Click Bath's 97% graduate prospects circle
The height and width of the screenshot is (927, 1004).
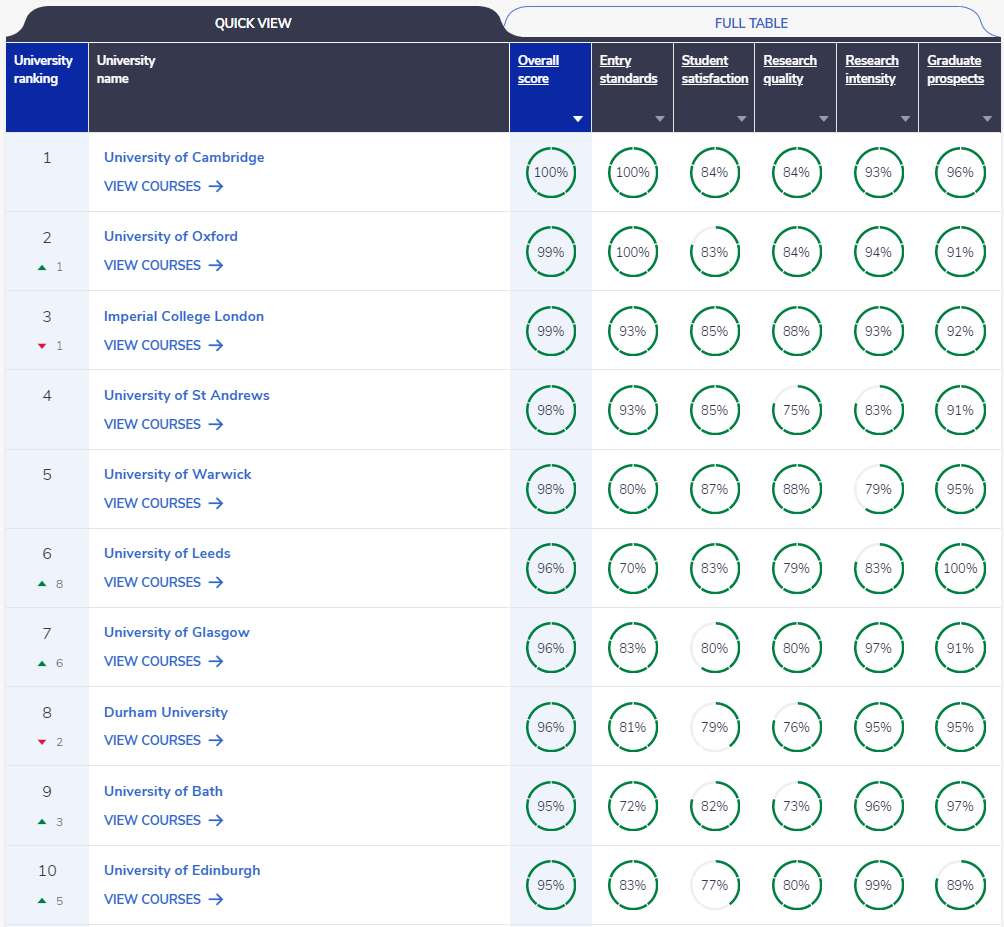[x=960, y=806]
